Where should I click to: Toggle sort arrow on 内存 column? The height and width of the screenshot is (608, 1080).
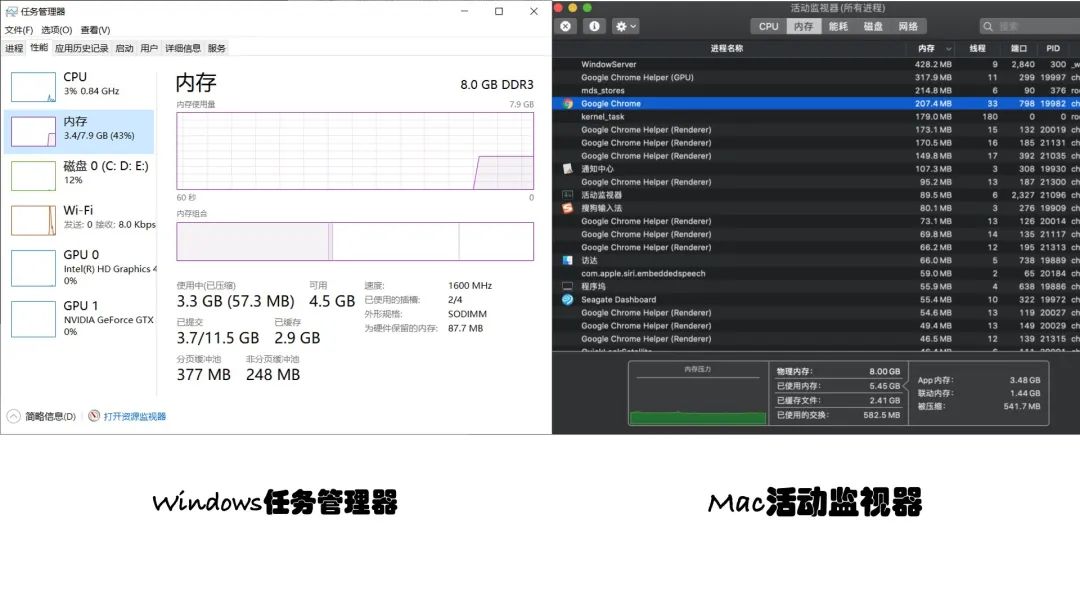point(948,49)
